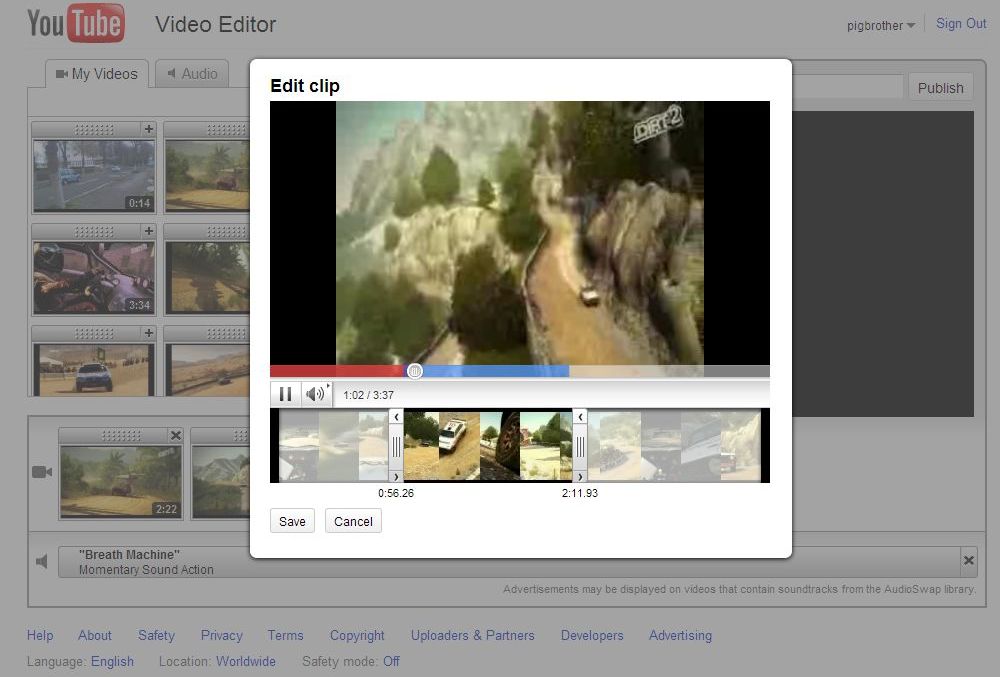Save the edited clip
The image size is (1000, 677).
[292, 521]
